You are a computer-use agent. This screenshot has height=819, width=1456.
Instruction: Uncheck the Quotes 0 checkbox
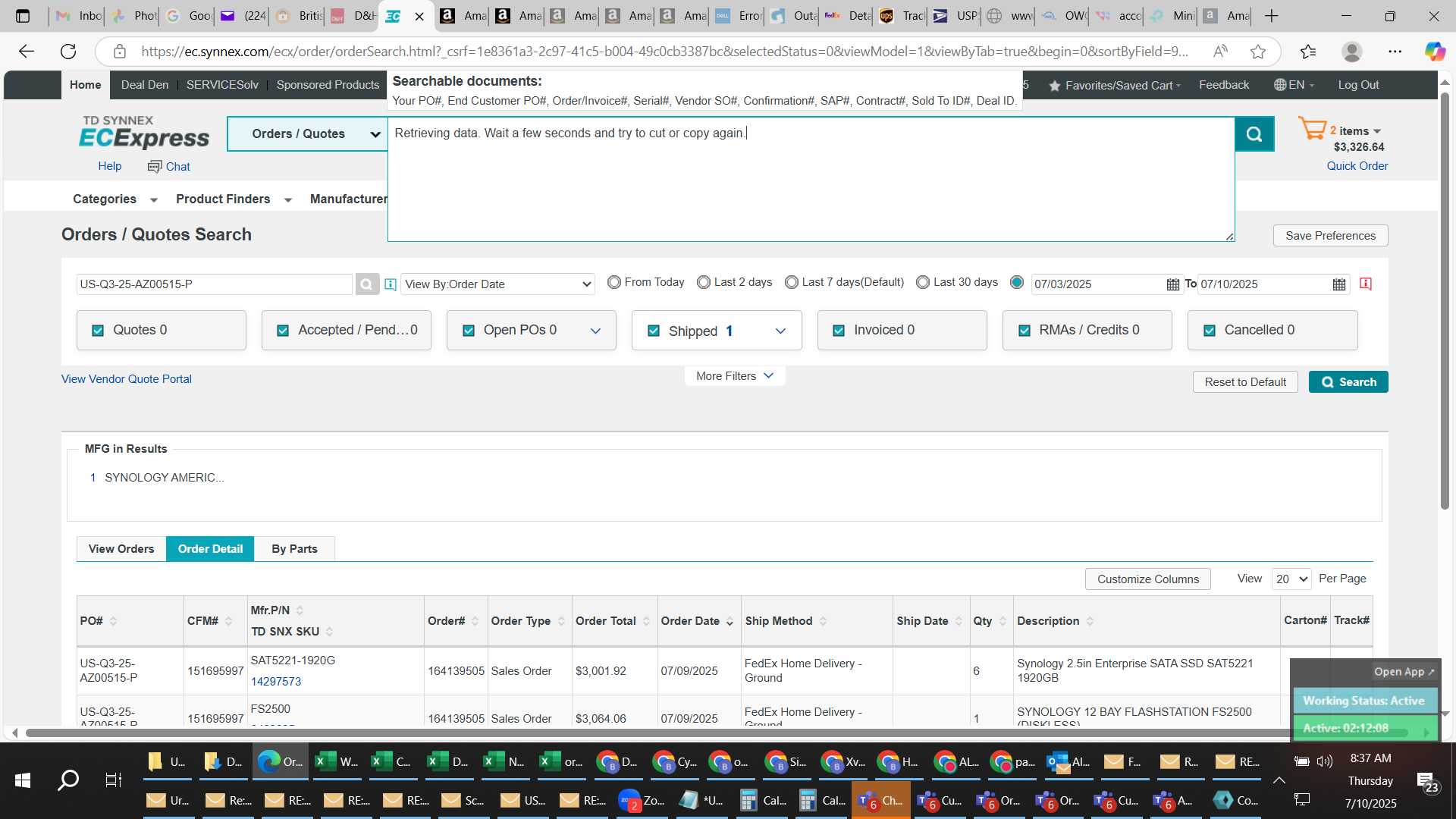click(x=98, y=331)
